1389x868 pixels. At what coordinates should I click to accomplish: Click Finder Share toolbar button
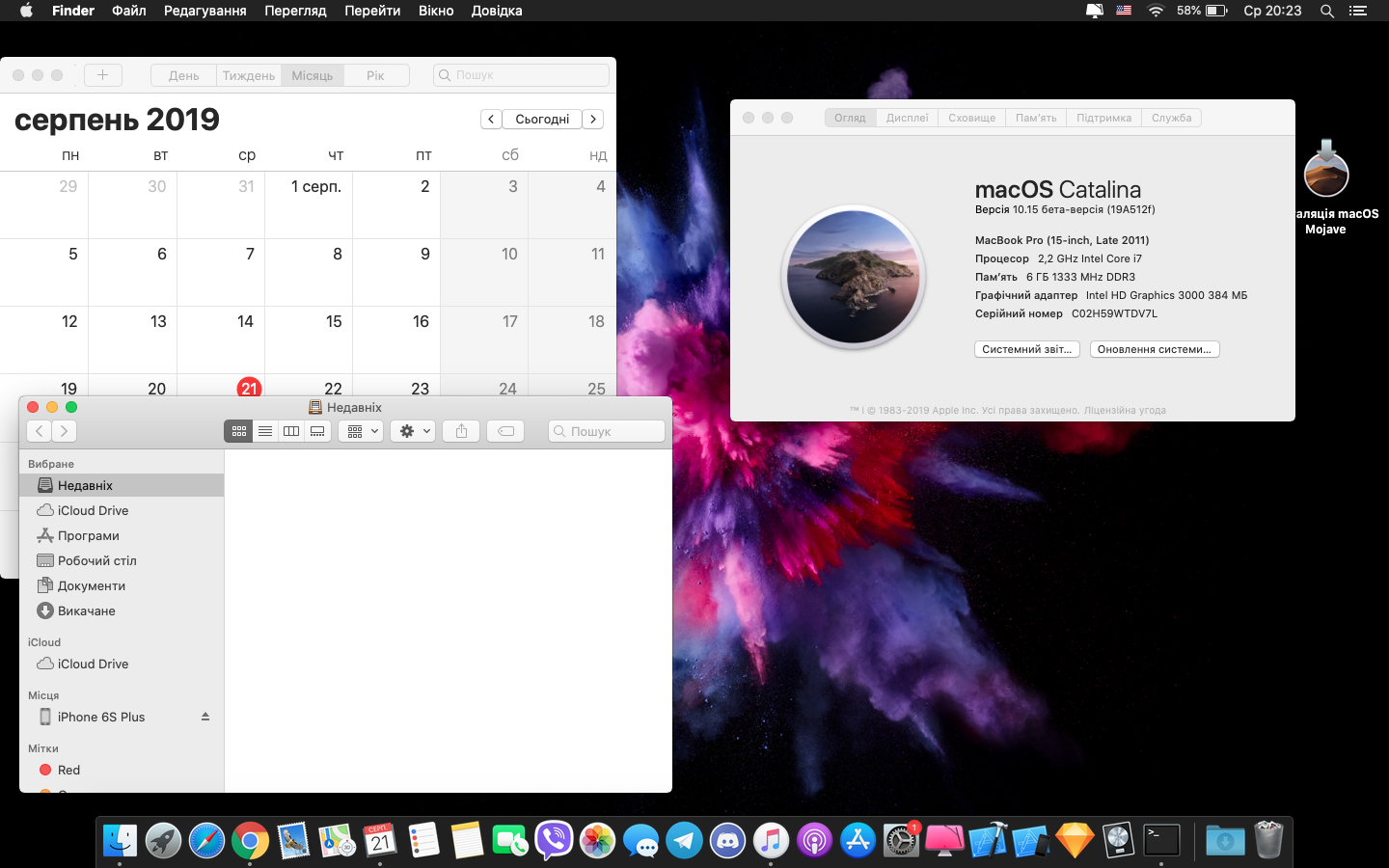click(461, 431)
